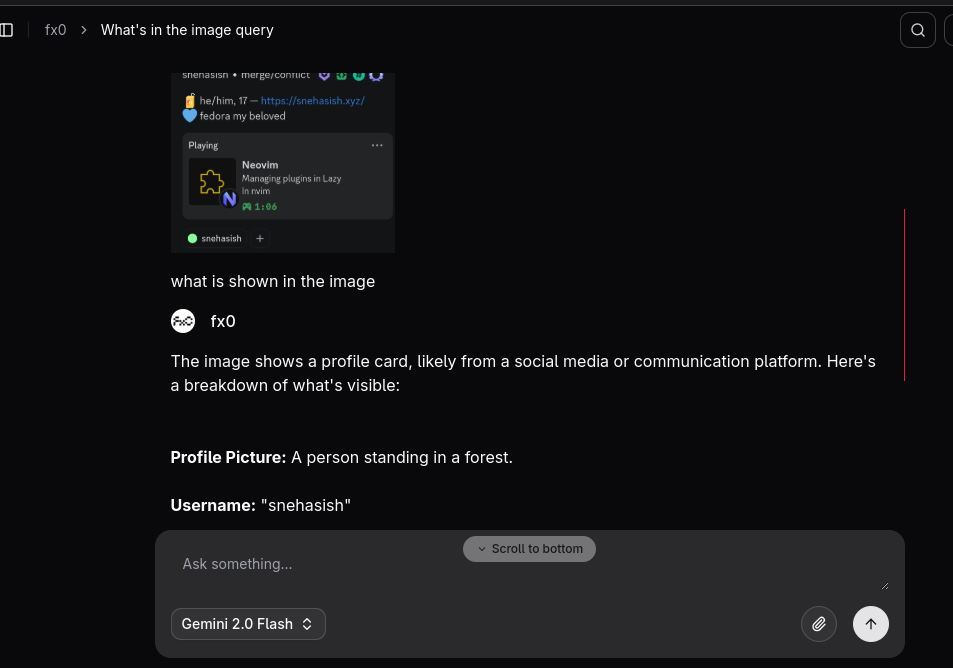
Task: Send message with up arrow button
Action: pyautogui.click(x=870, y=624)
